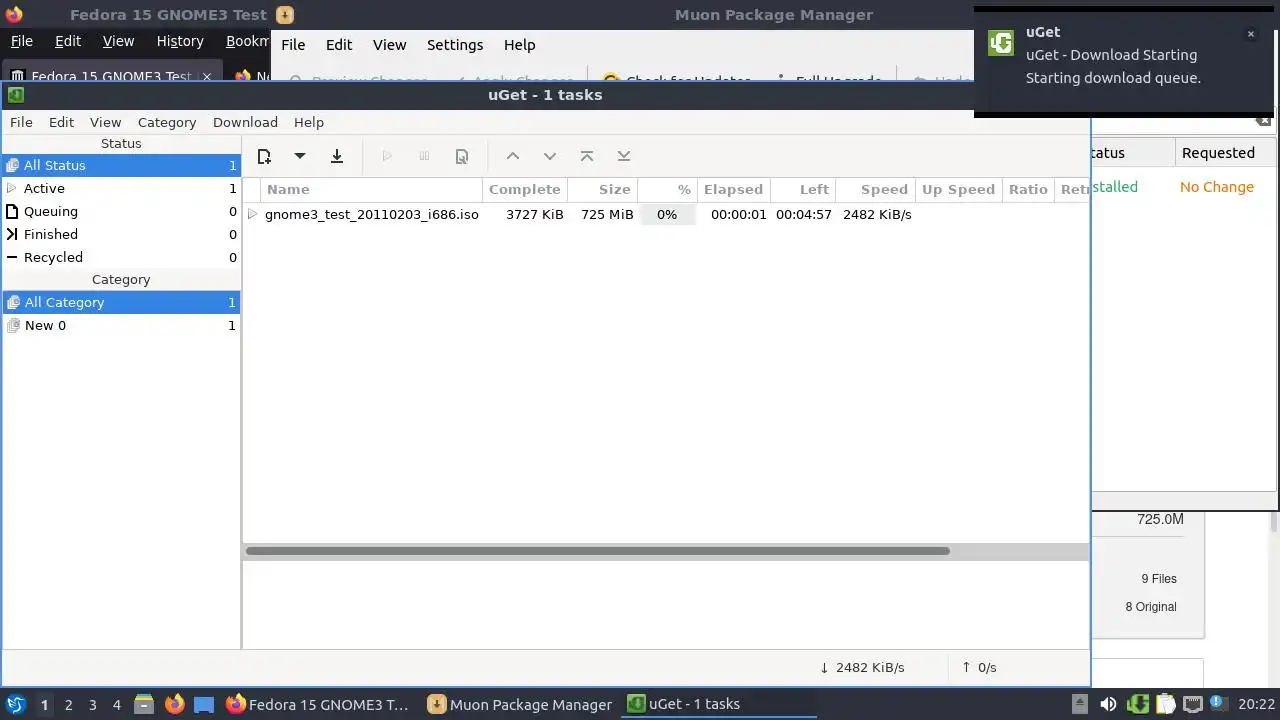
Task: Open uGet Download menu
Action: point(245,122)
